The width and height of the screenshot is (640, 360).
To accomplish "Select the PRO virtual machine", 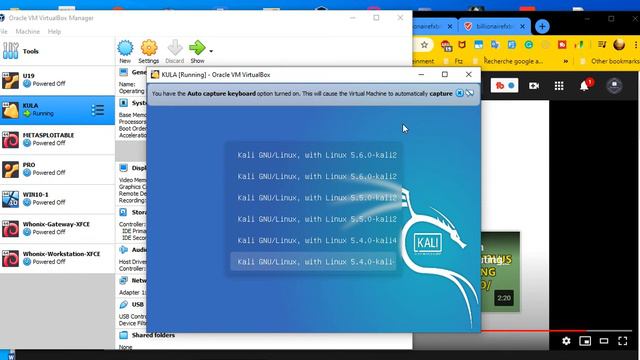I will coord(57,169).
